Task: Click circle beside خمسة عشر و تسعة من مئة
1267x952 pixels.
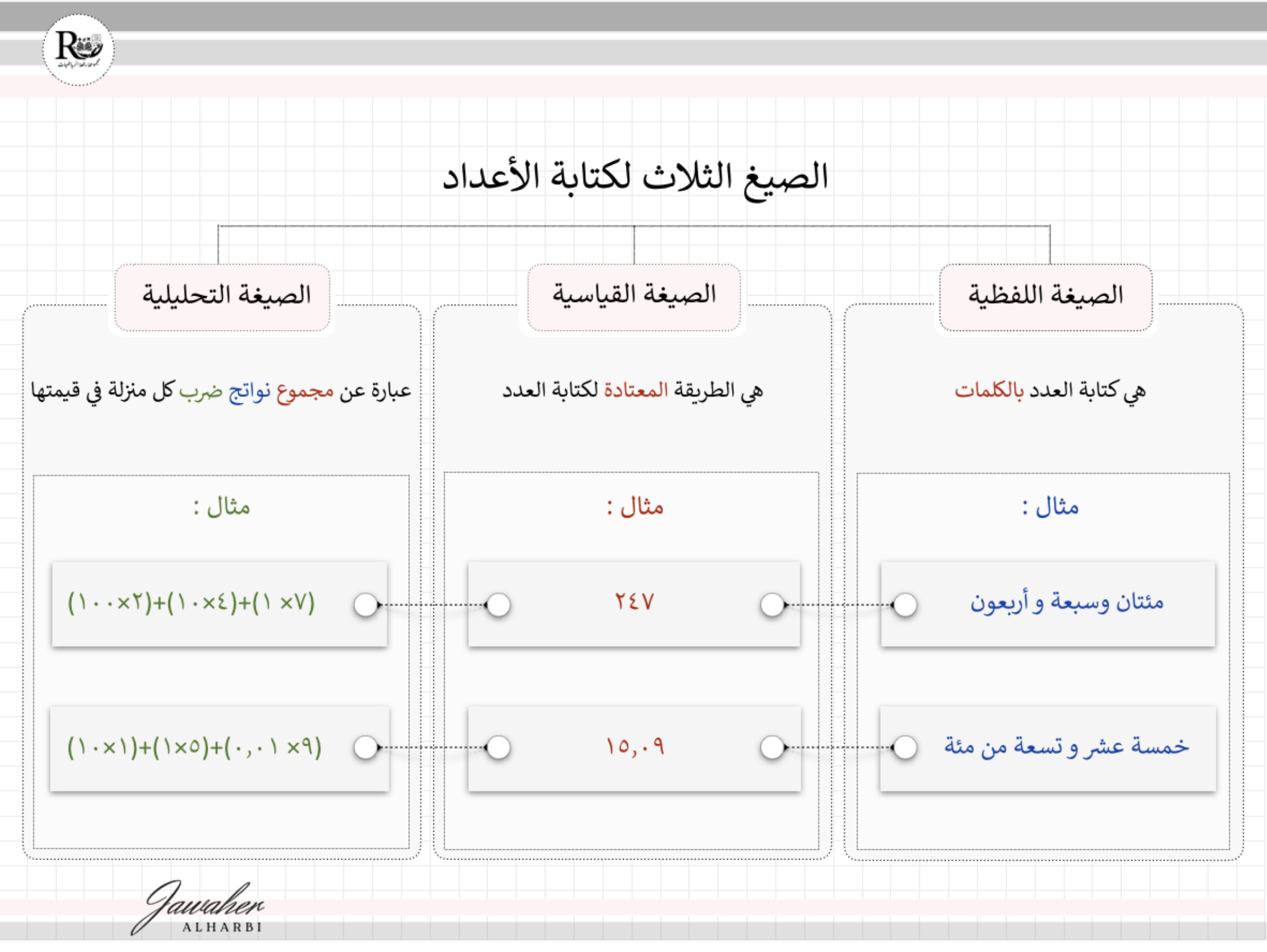Action: 905,748
